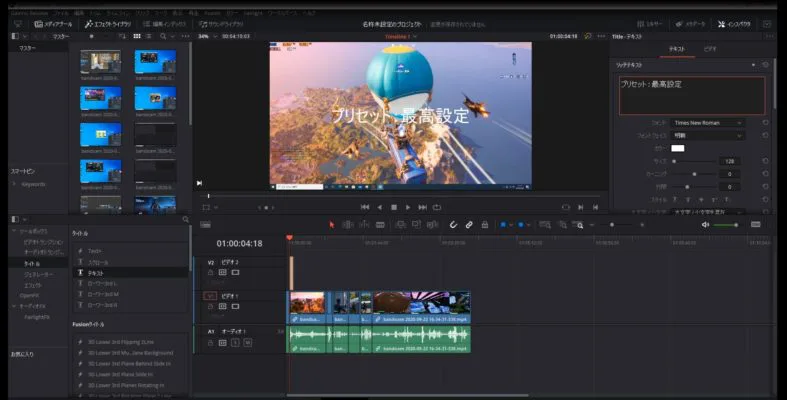Select the タイトル toolbox category
Screen dimensions: 787x400
31,263
